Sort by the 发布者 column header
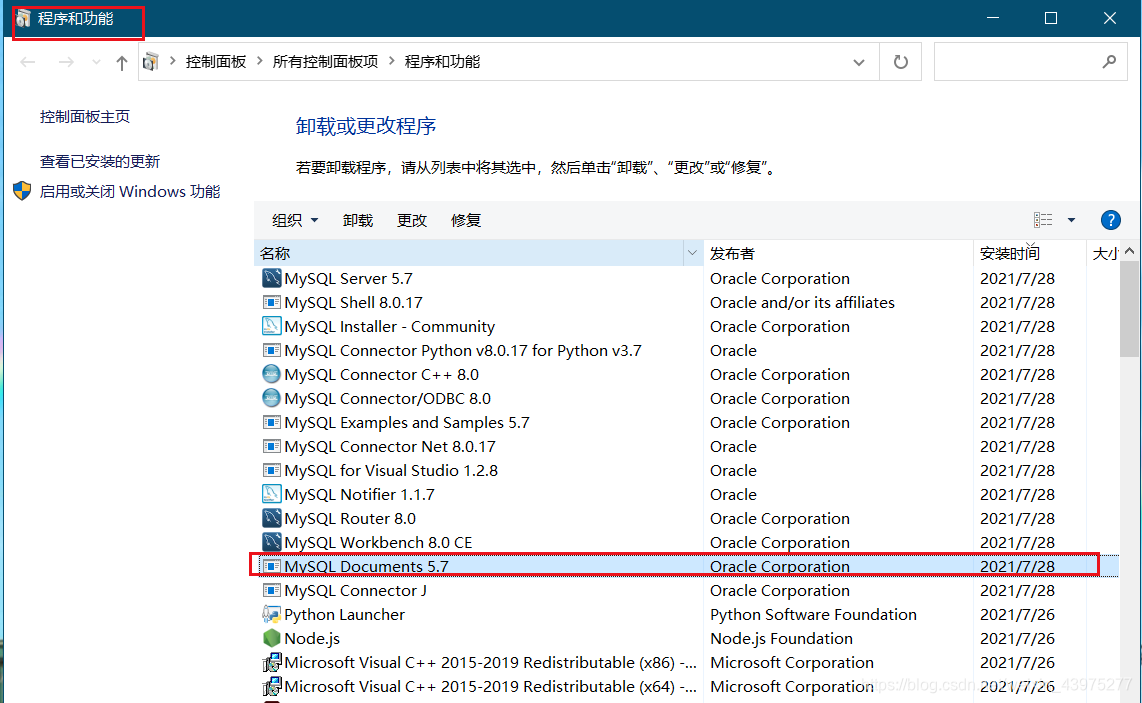The image size is (1142, 703). pyautogui.click(x=838, y=254)
